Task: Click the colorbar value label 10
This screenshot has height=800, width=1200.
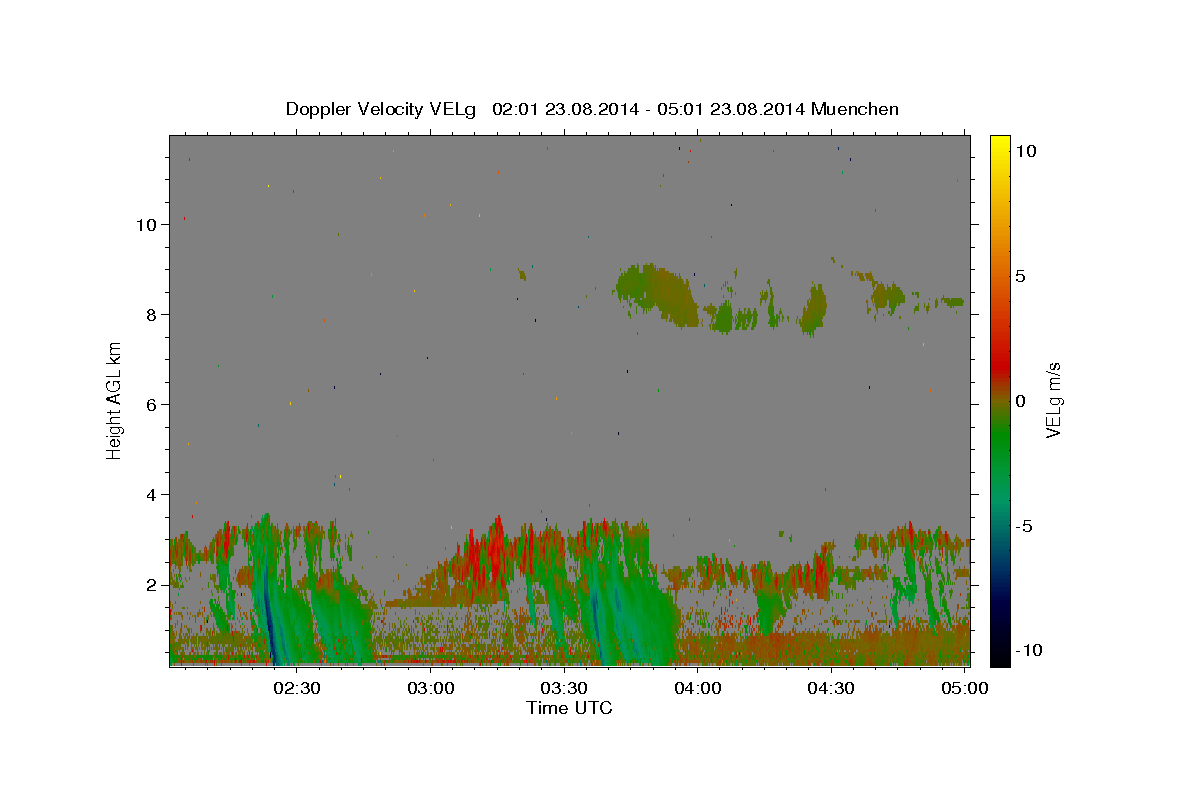Action: tap(1025, 150)
